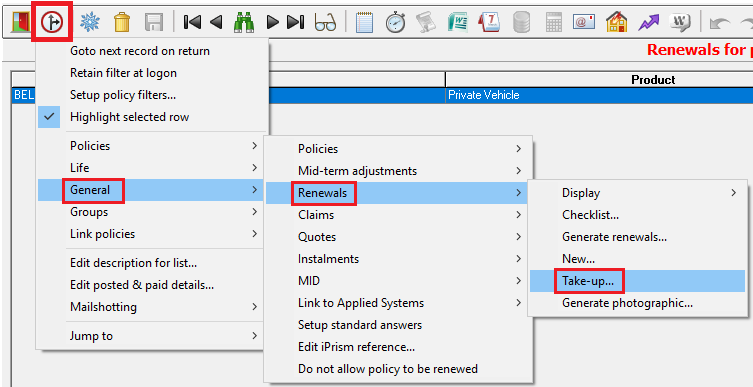Open the Renewals submenu
The height and width of the screenshot is (387, 753).
coord(398,193)
